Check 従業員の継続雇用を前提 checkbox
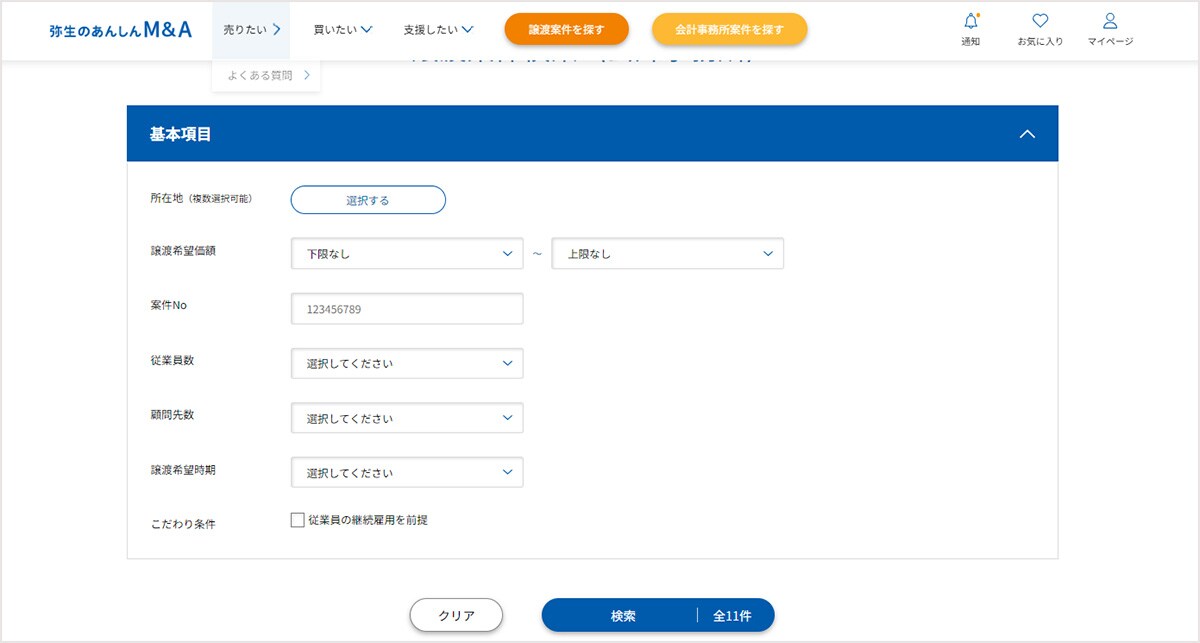1200x643 pixels. pos(297,520)
